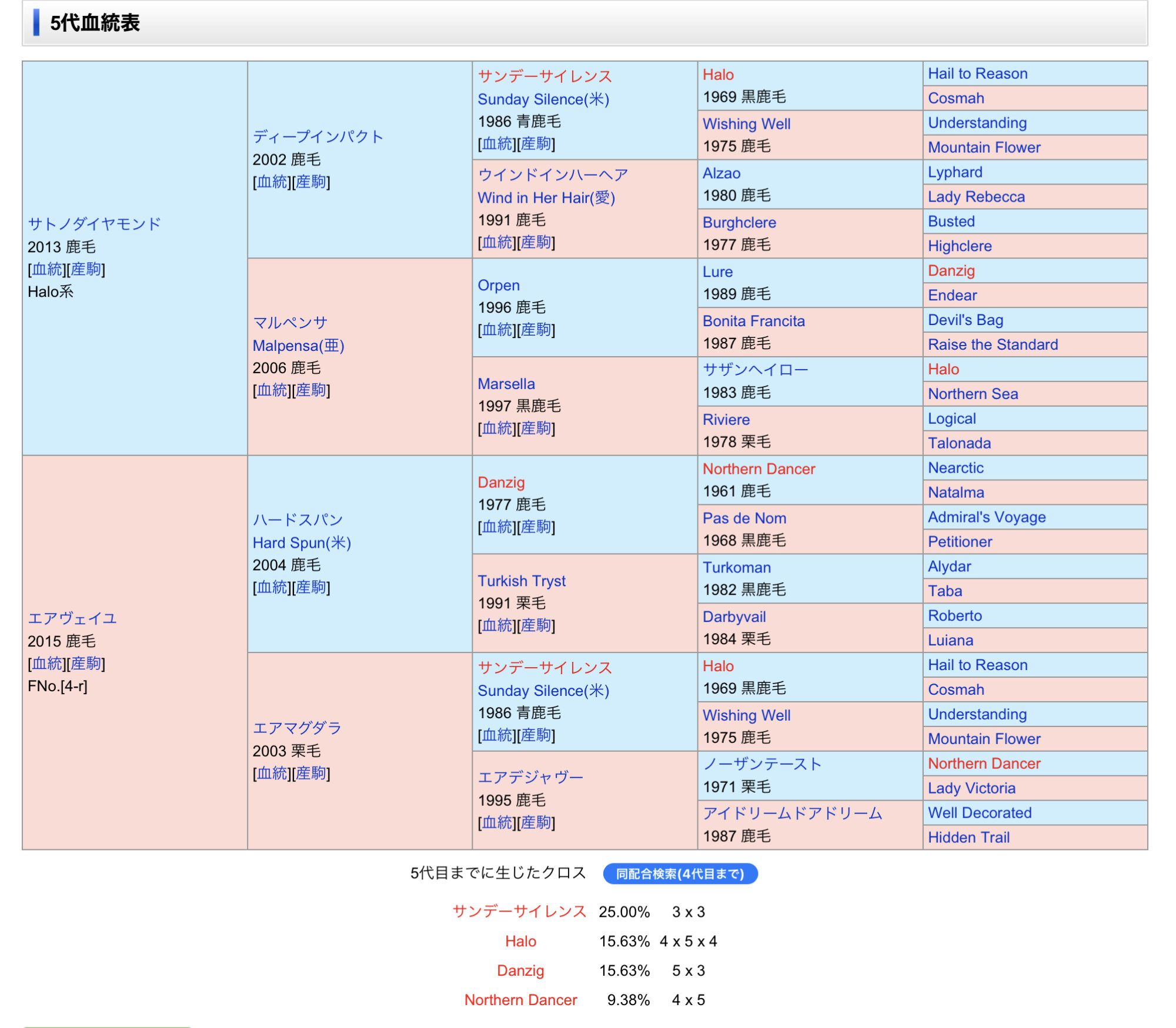Open the ディープインパクト horse link
The width and height of the screenshot is (1176, 1028).
pyautogui.click(x=318, y=137)
